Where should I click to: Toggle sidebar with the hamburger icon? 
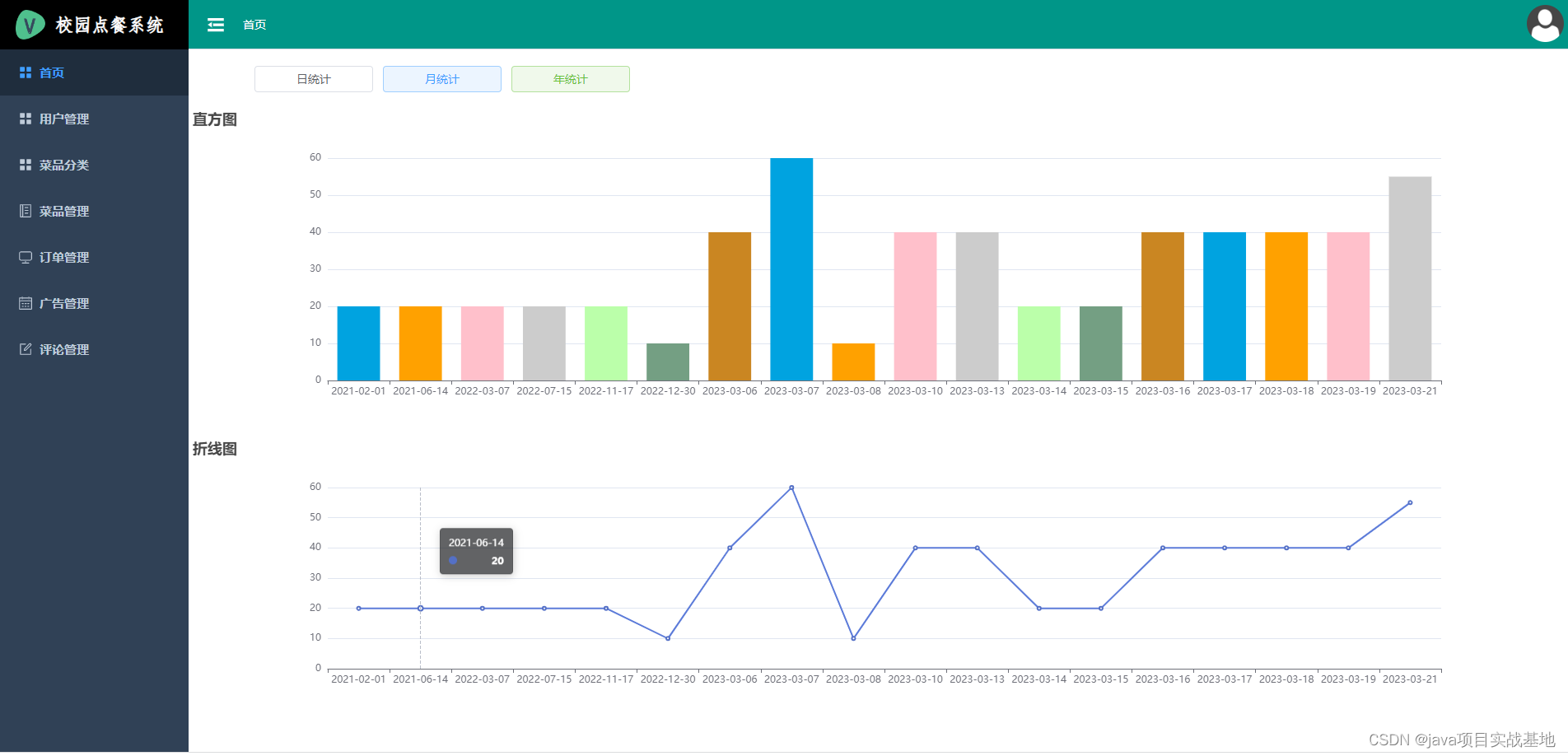216,25
